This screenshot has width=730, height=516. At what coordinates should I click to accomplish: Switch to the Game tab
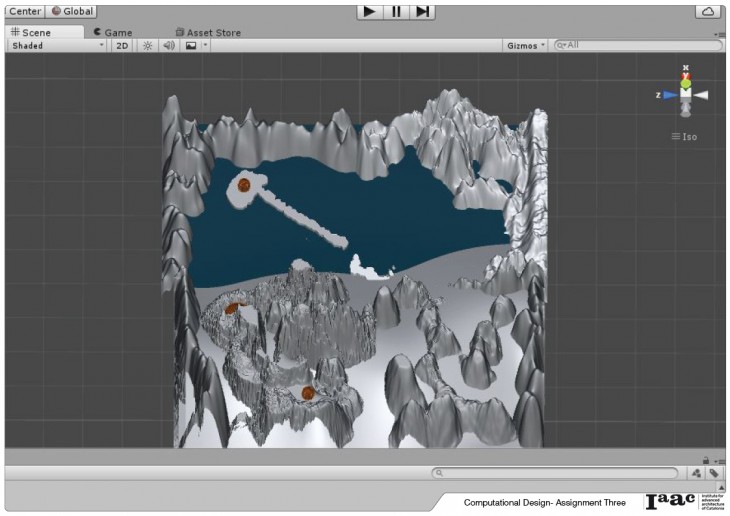(112, 32)
